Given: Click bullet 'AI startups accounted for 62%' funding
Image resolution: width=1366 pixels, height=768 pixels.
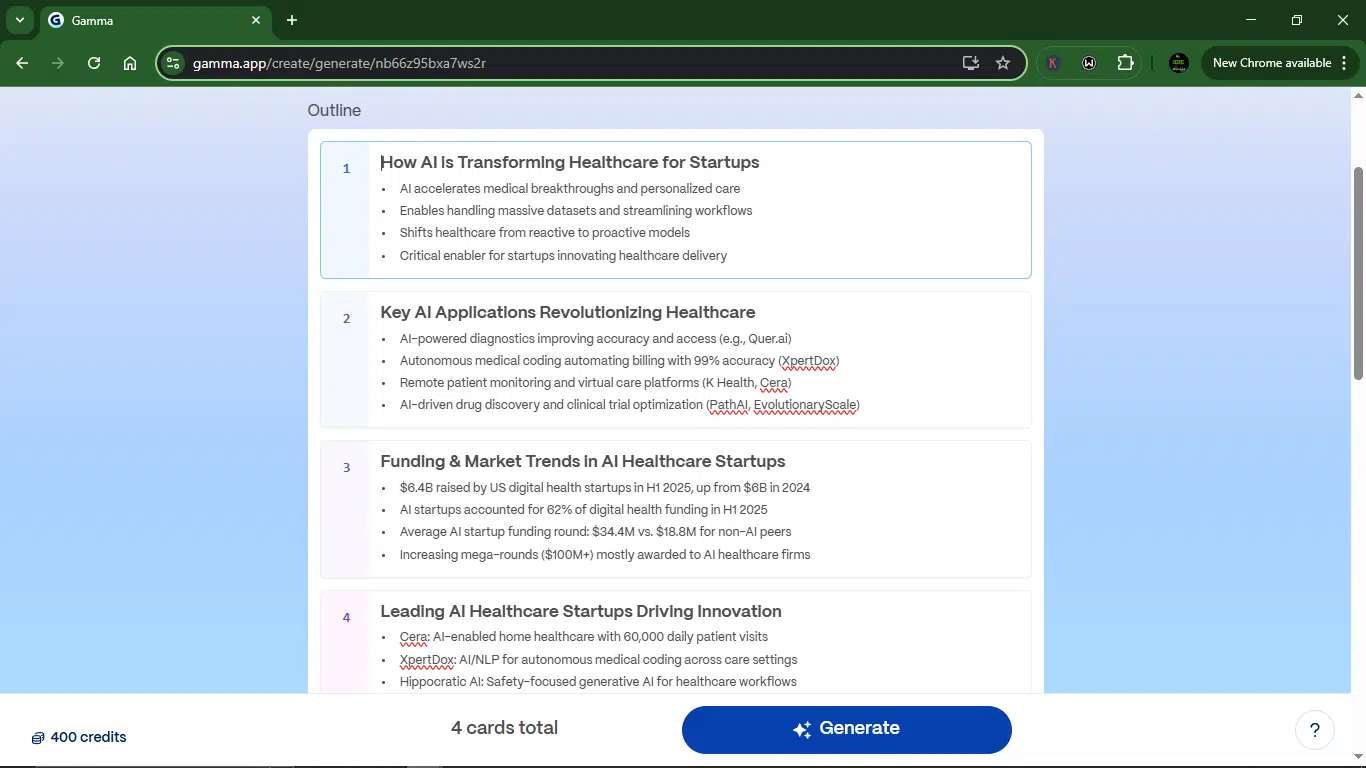Looking at the screenshot, I should coord(584,510).
